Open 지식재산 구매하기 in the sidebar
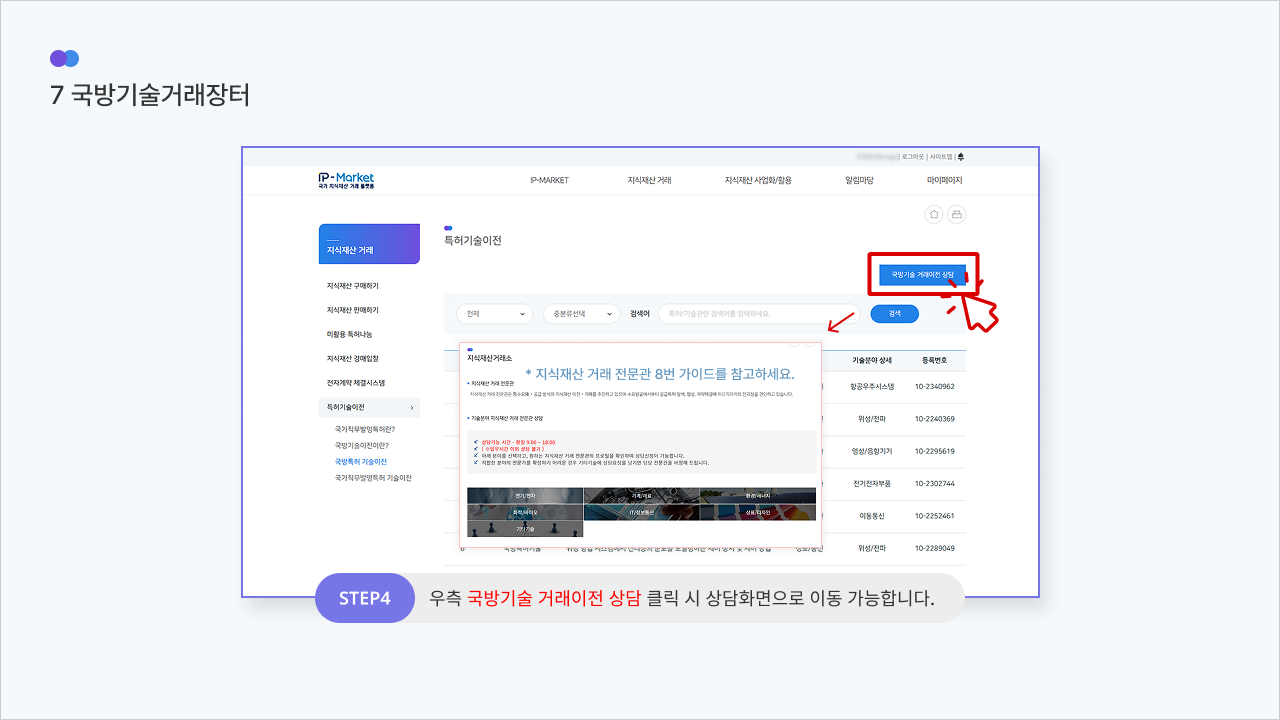The image size is (1280, 720). [x=352, y=286]
